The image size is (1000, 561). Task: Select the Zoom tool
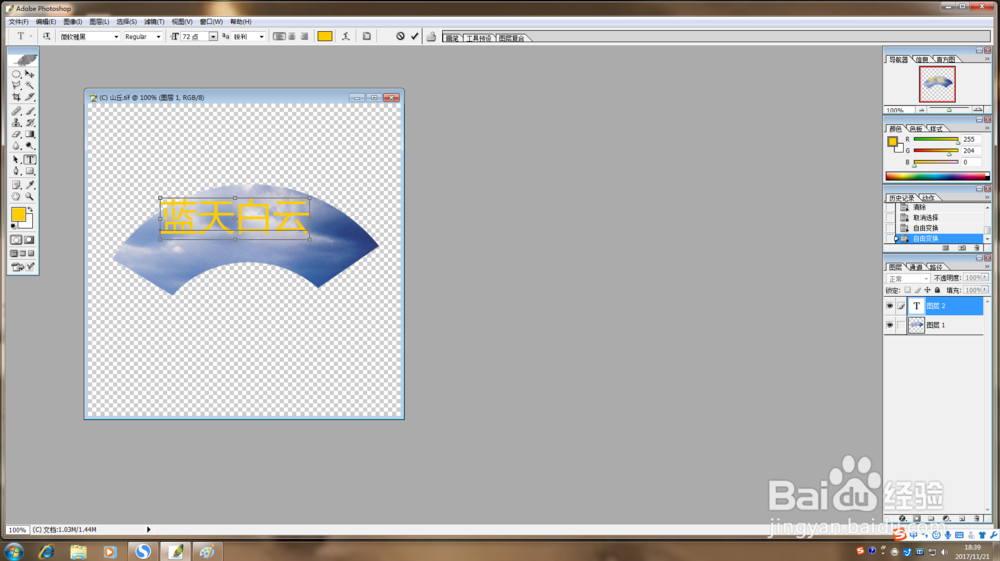[x=29, y=196]
